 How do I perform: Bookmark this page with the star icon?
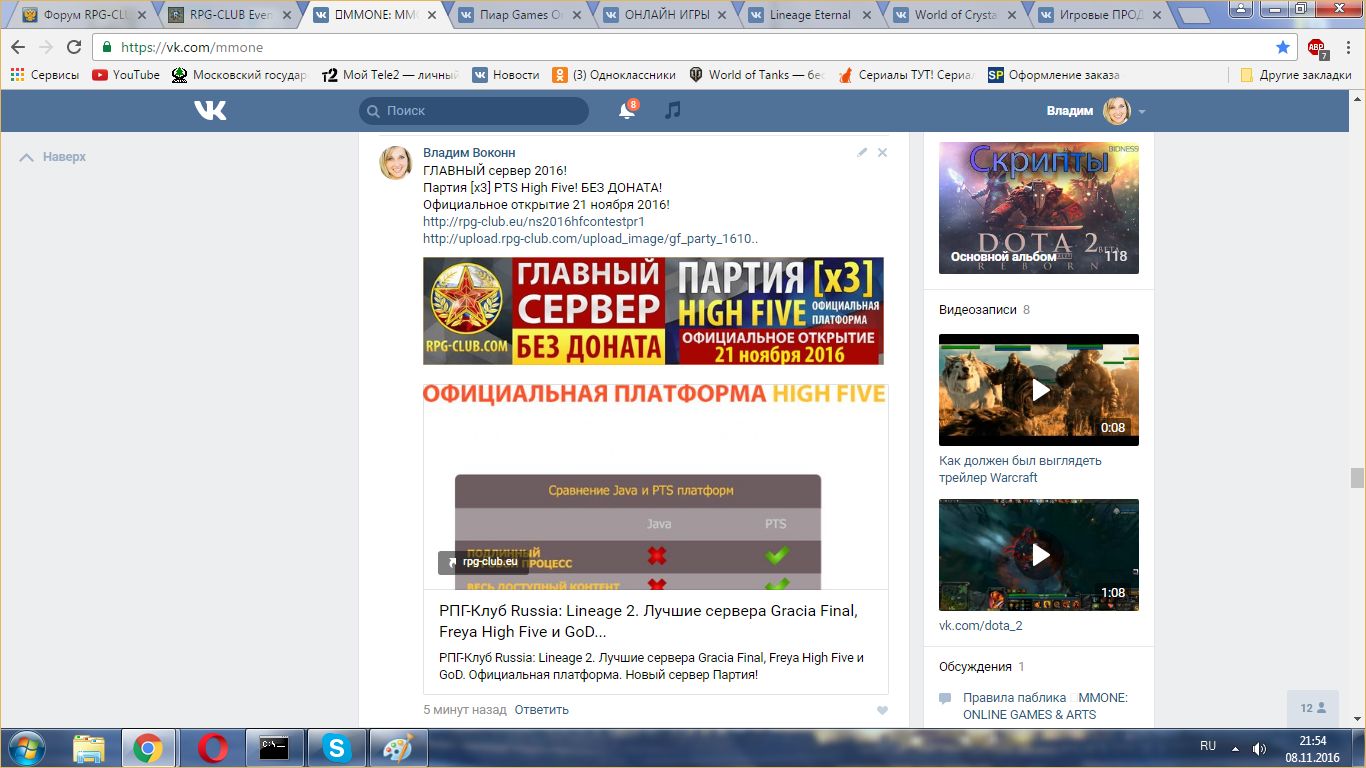1283,47
